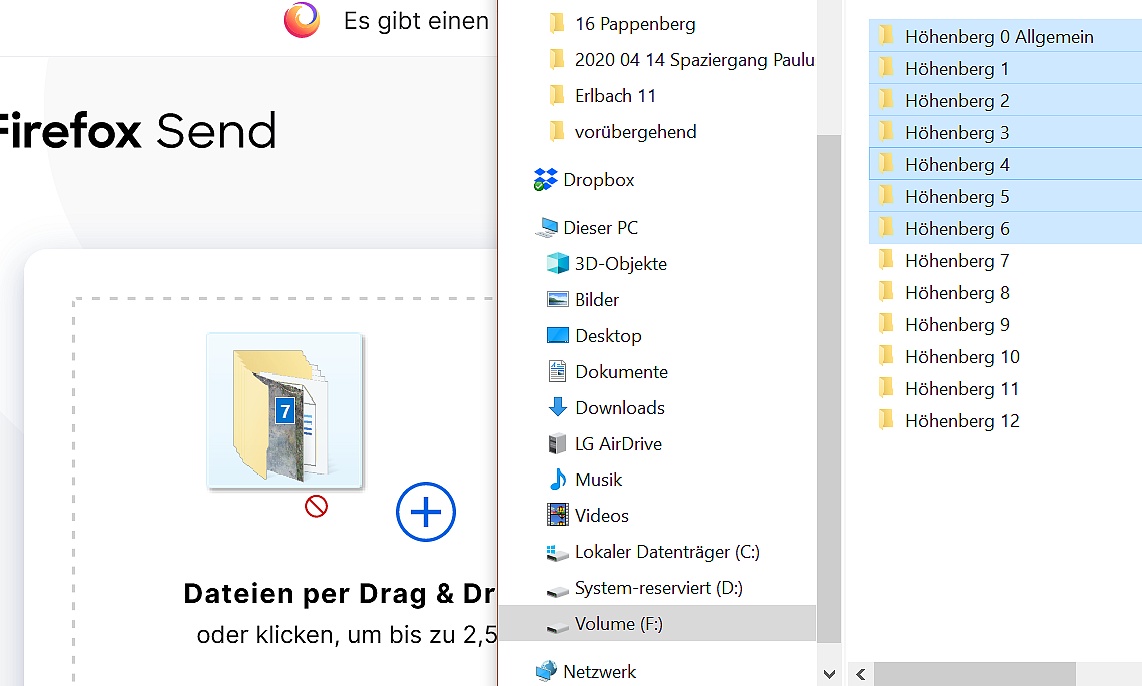1142x686 pixels.
Task: Click the Dieser PC computer icon
Action: point(546,228)
